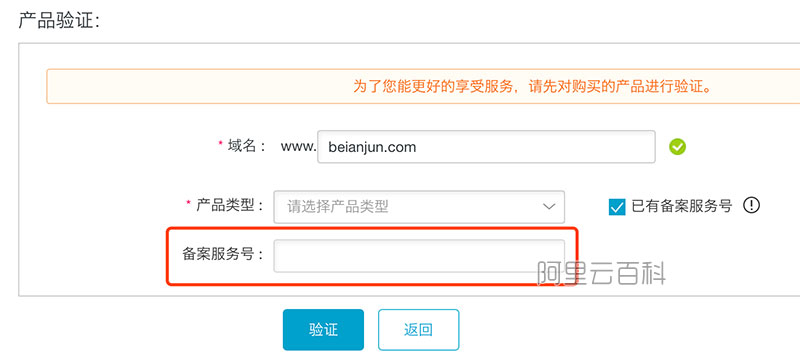Click the 产品验证 heading
800x360 pixels.
pos(59,20)
